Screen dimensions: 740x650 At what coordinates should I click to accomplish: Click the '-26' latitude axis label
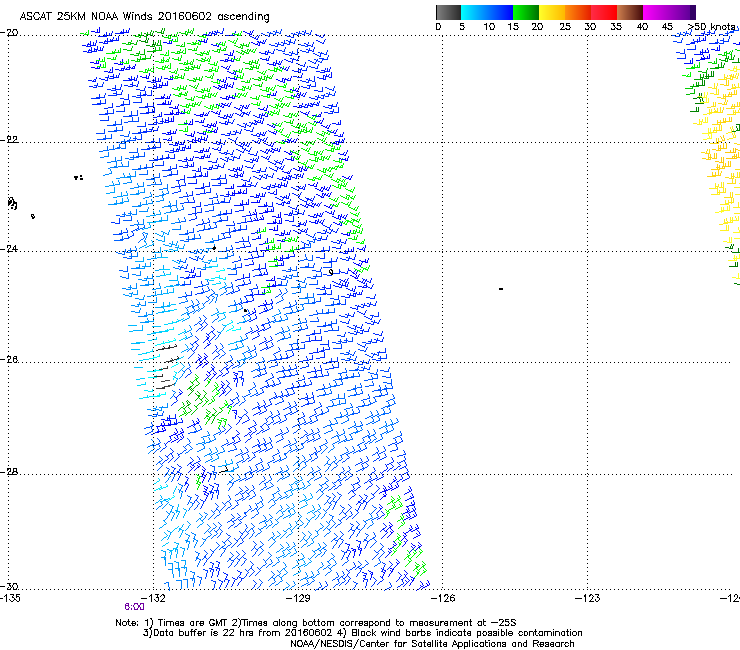pyautogui.click(x=9, y=360)
